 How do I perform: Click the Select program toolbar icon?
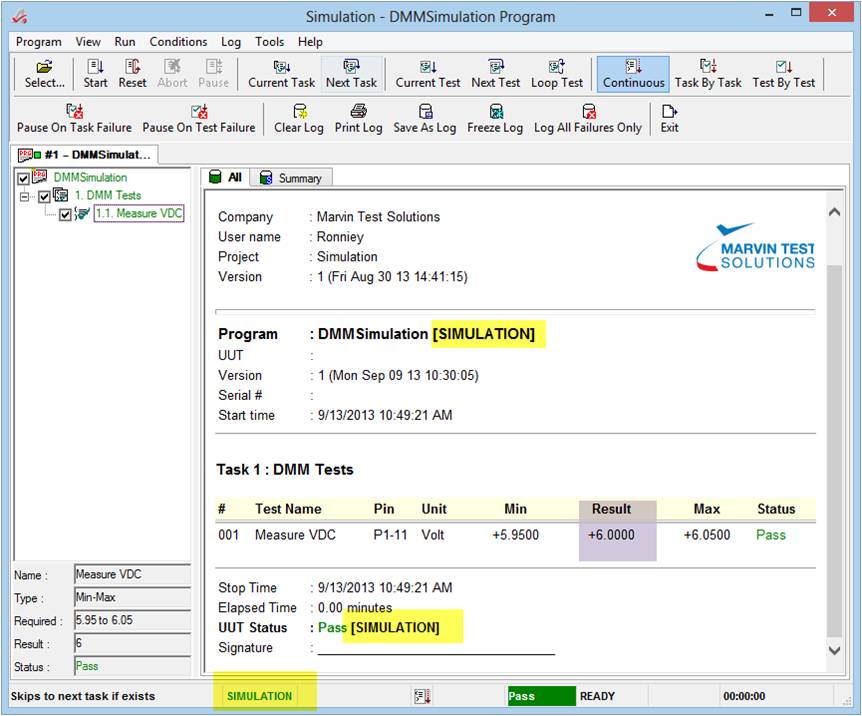[x=45, y=74]
